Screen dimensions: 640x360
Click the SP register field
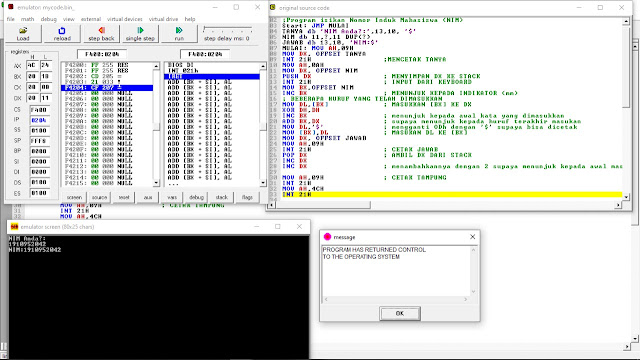coord(40,141)
